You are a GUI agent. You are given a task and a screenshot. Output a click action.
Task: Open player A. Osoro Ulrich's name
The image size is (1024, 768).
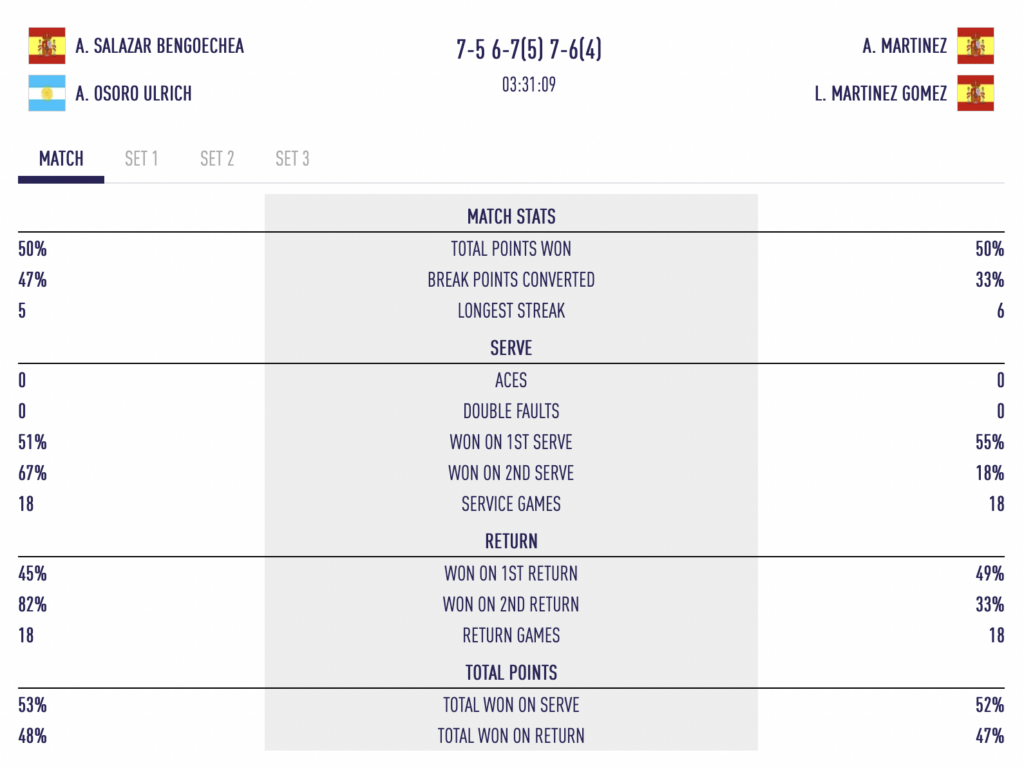pos(133,93)
